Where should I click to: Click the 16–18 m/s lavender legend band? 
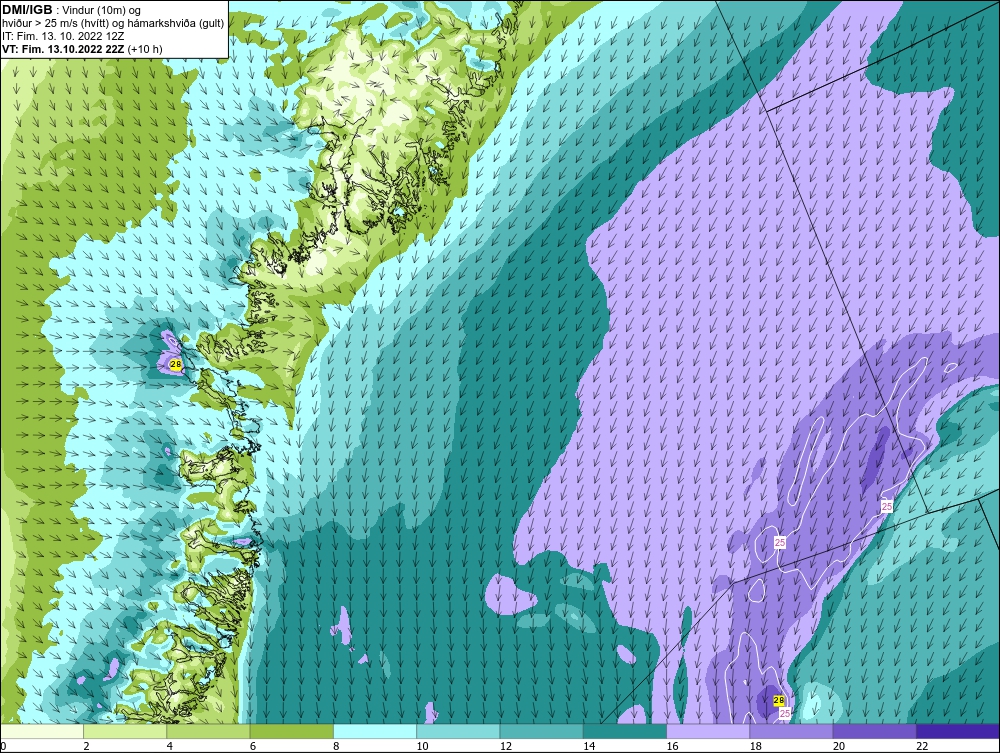pyautogui.click(x=708, y=731)
